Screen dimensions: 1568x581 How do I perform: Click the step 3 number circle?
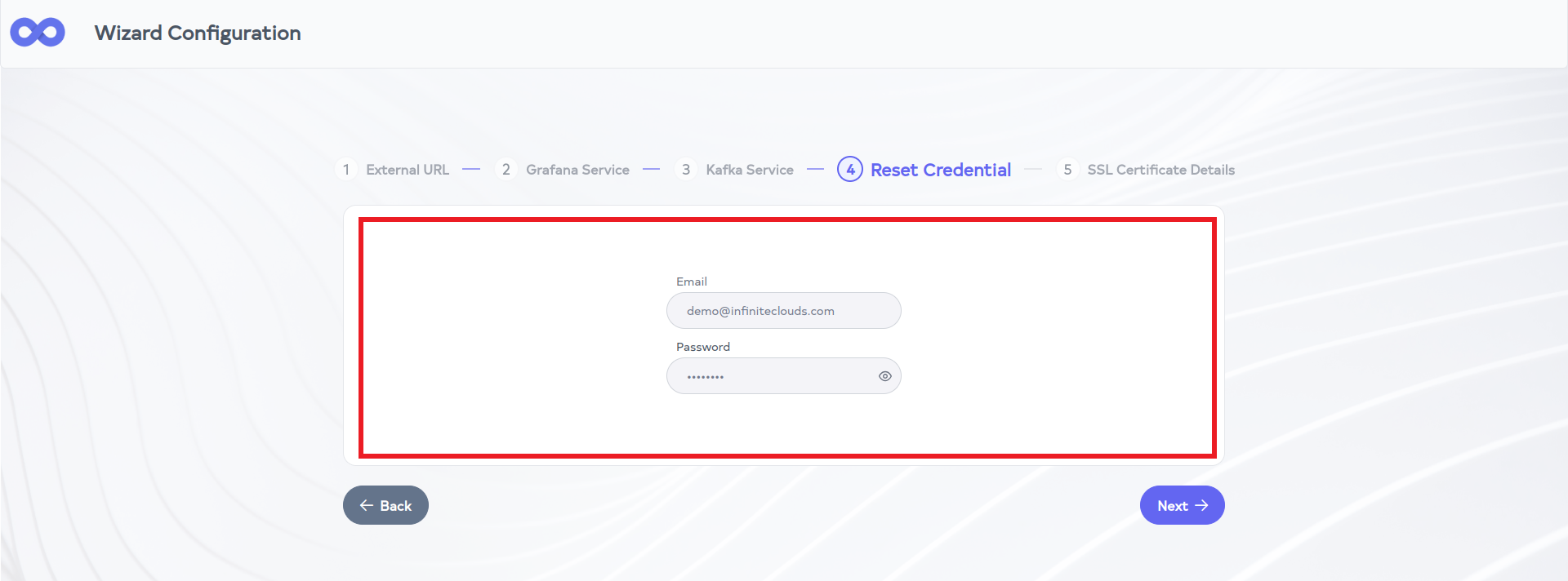(686, 170)
